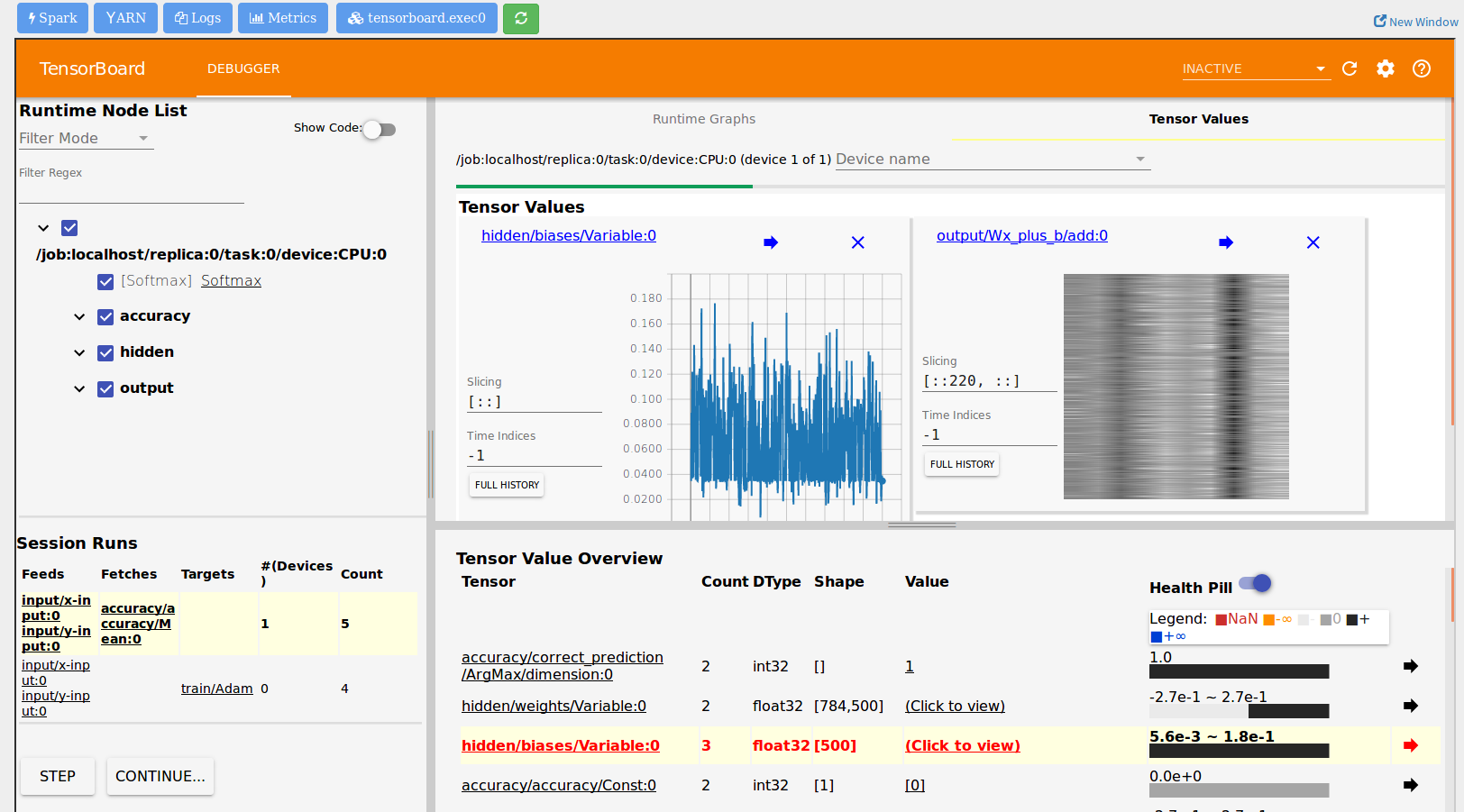The image size is (1464, 812).
Task: Open the Spark tab
Action: pos(52,18)
